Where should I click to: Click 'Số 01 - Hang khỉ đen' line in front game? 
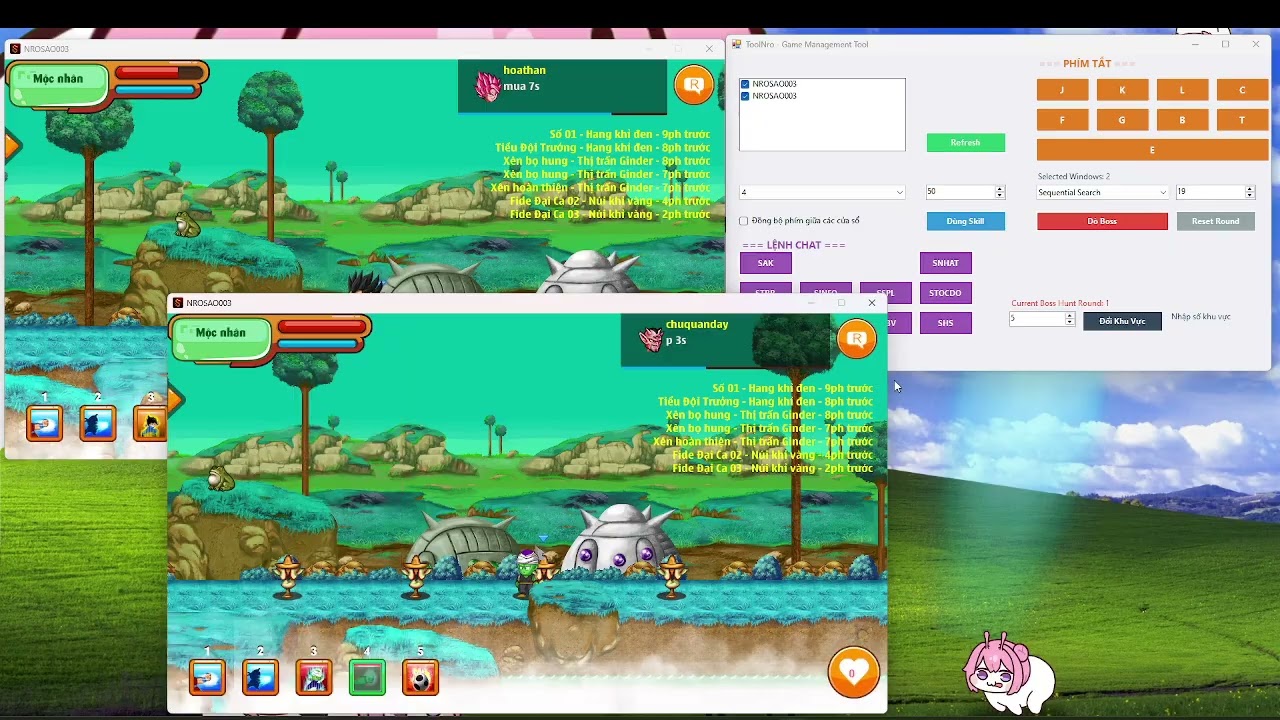pos(793,388)
